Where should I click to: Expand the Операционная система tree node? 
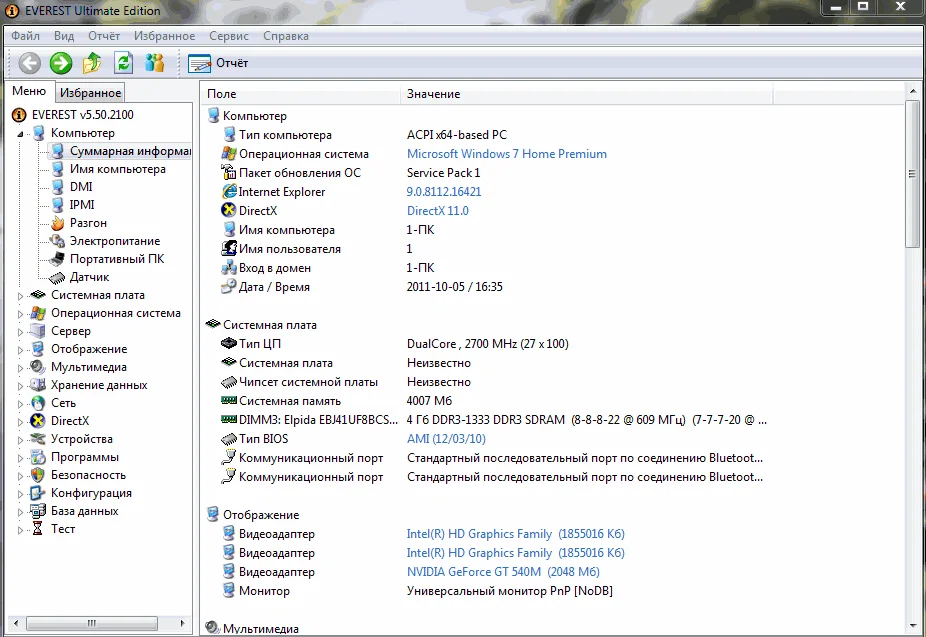[x=21, y=314]
